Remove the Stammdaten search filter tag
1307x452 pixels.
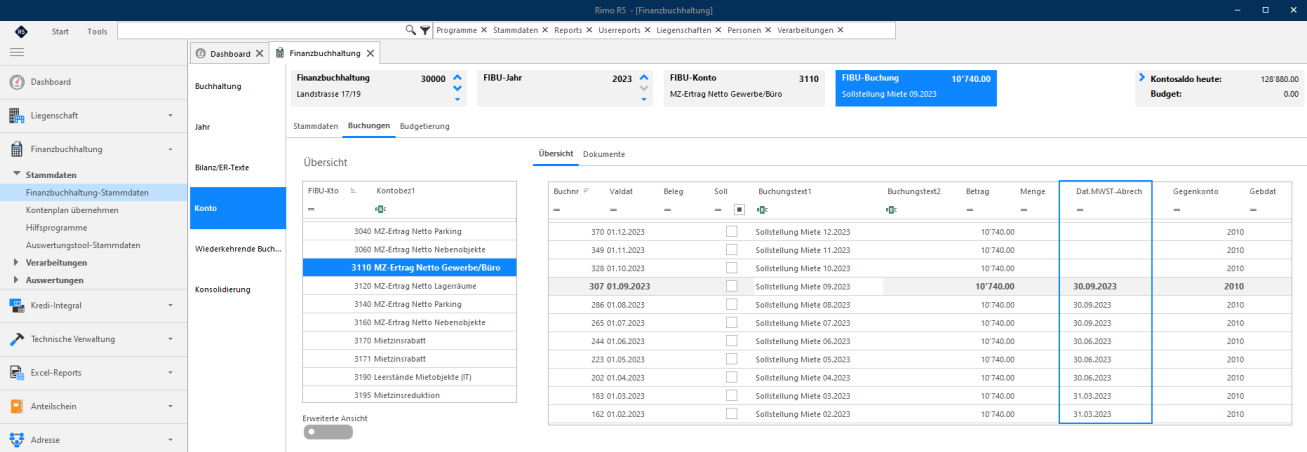pos(544,30)
